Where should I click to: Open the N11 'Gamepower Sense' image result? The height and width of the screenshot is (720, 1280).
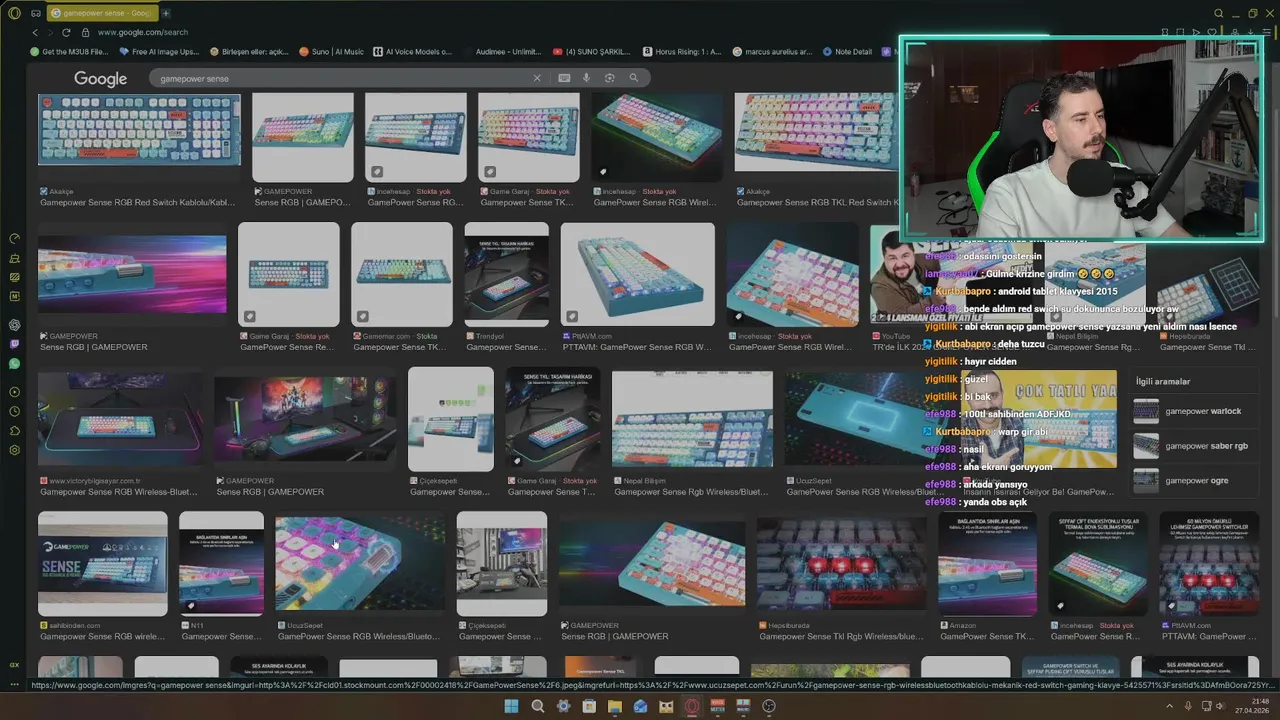click(222, 564)
